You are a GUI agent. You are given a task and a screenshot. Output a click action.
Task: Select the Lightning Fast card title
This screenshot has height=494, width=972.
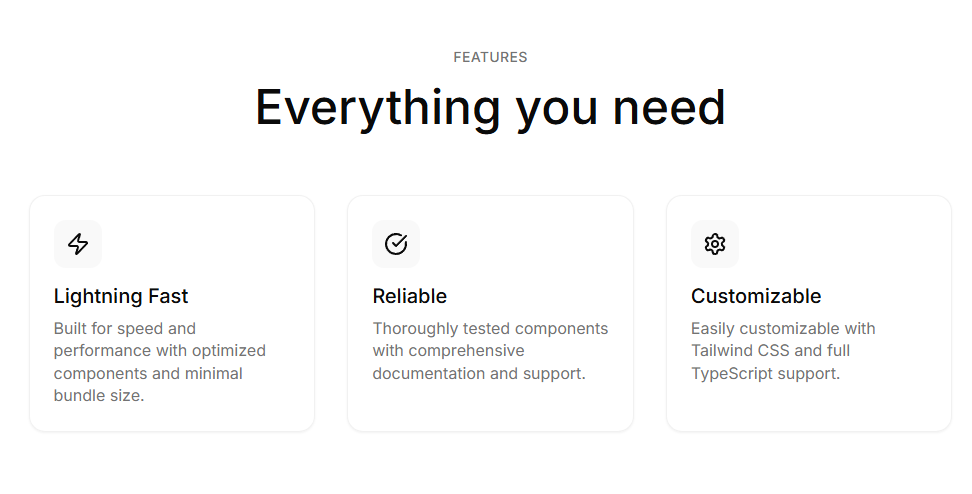[x=121, y=296]
